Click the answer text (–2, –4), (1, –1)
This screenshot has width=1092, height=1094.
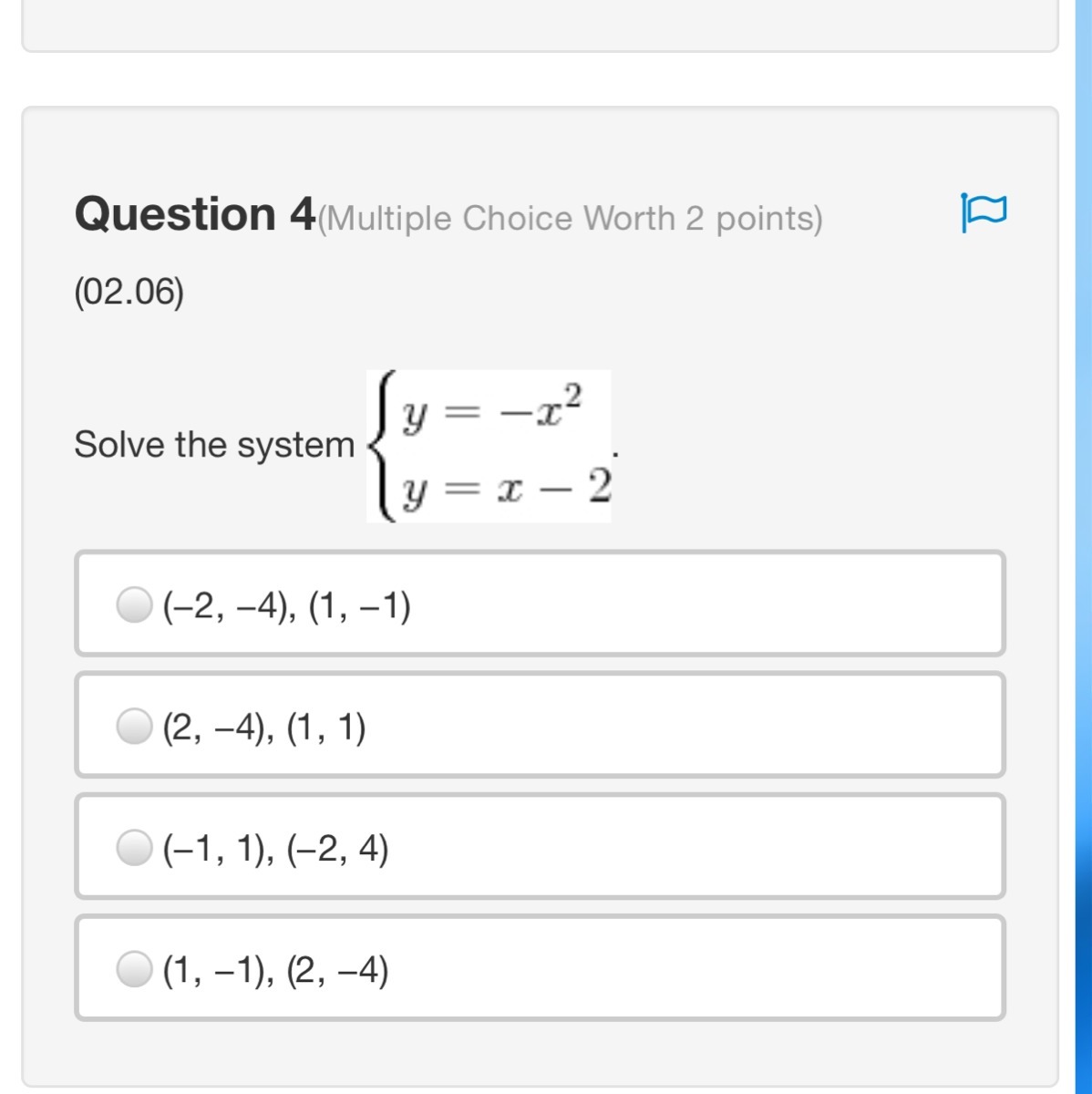click(x=286, y=605)
